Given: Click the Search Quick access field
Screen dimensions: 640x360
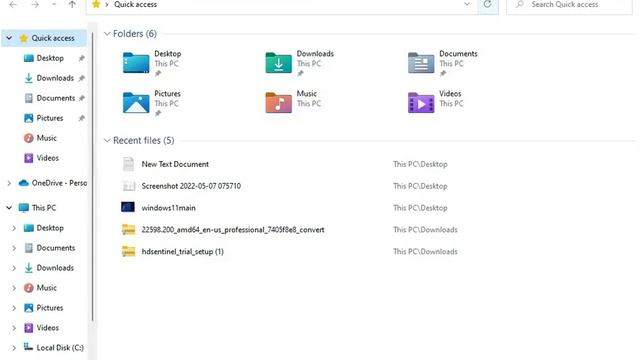Looking at the screenshot, I should pyautogui.click(x=569, y=5).
